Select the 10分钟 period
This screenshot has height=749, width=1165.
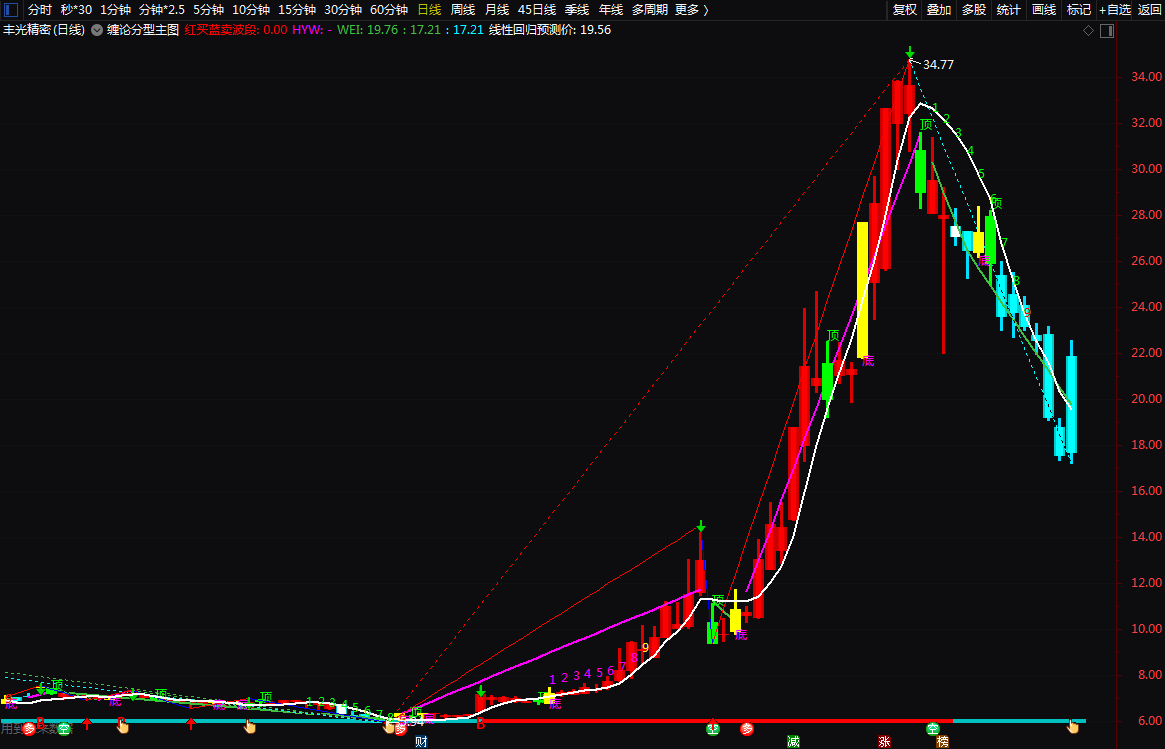click(x=250, y=10)
